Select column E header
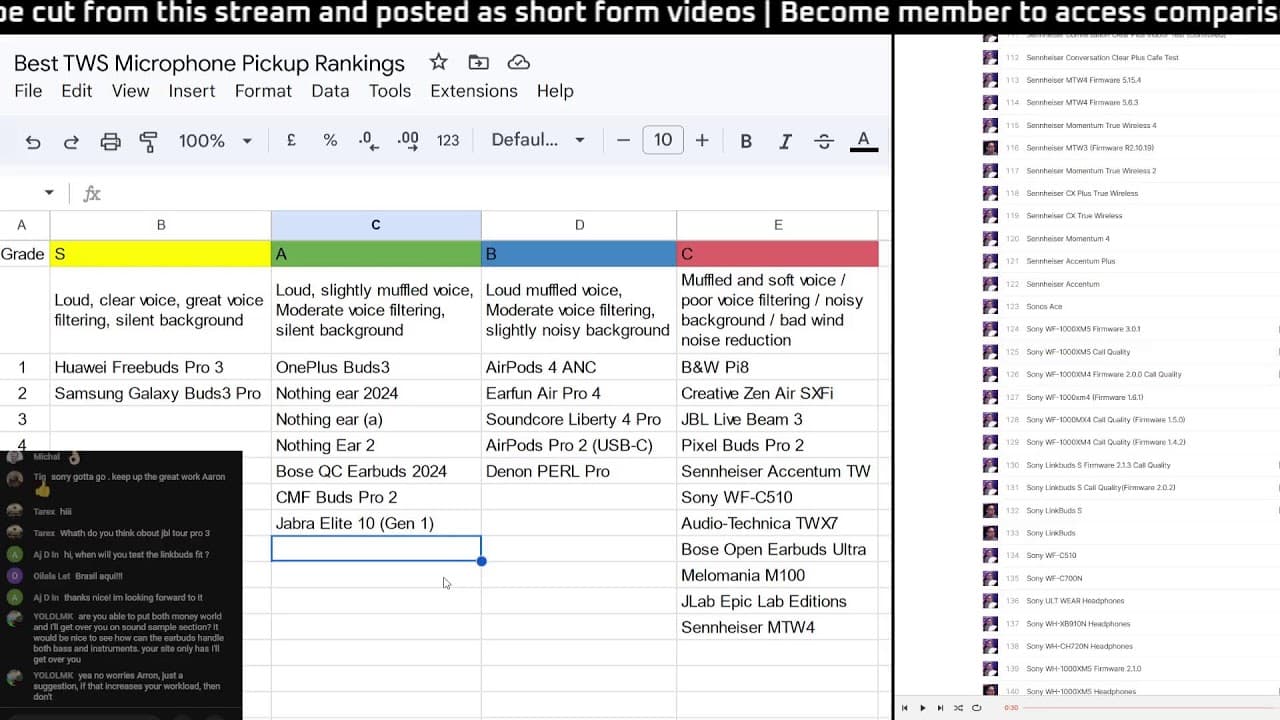 [778, 225]
